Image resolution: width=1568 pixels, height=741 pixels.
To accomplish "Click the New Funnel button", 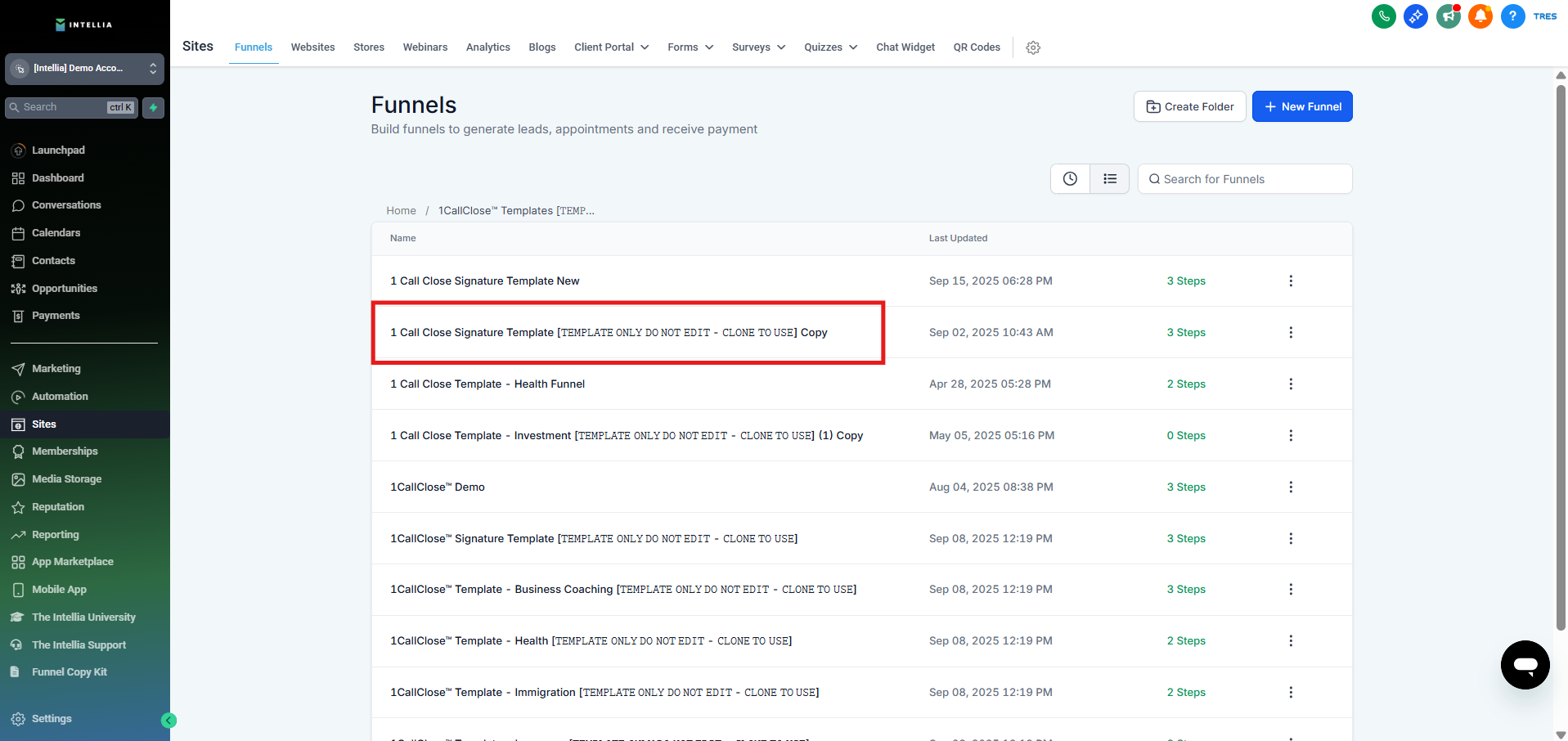I will 1302,106.
